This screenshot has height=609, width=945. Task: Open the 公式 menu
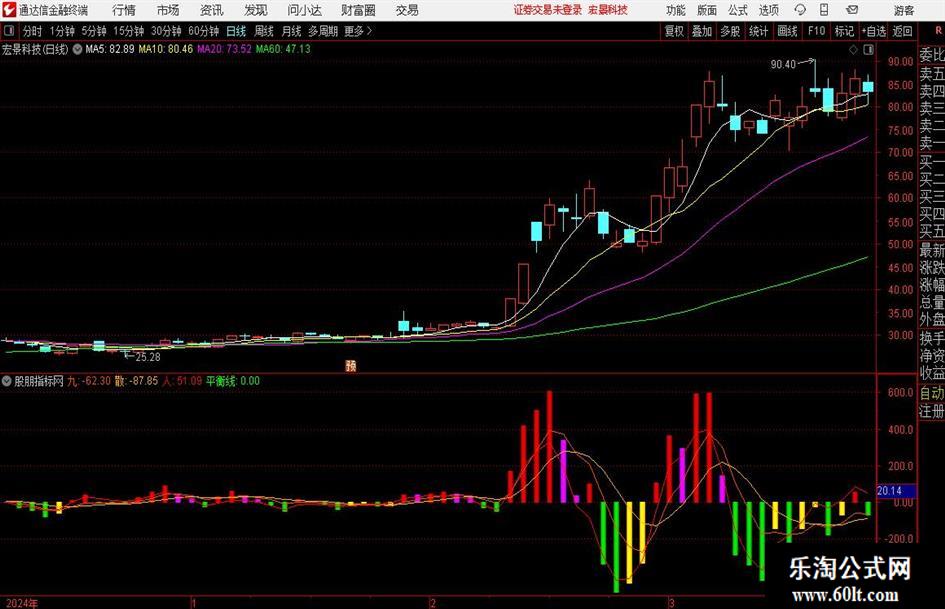click(738, 10)
